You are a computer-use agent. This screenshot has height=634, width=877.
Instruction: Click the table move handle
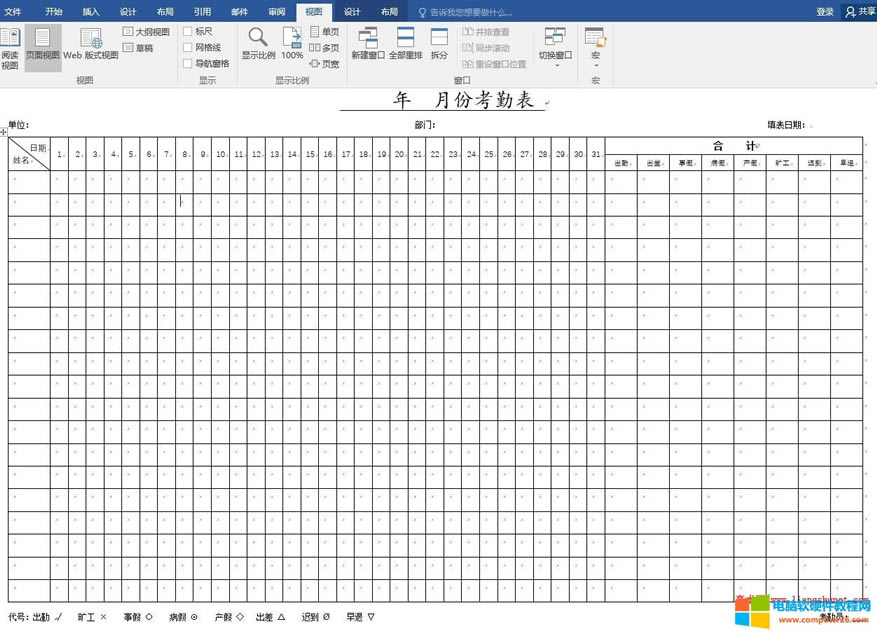4,132
